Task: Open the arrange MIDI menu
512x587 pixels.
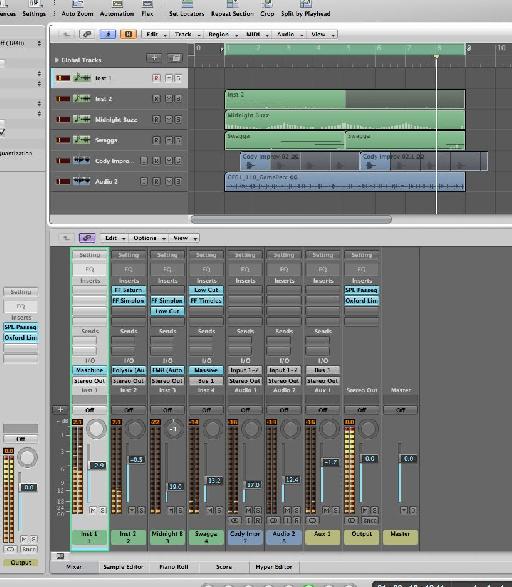Action: click(256, 34)
